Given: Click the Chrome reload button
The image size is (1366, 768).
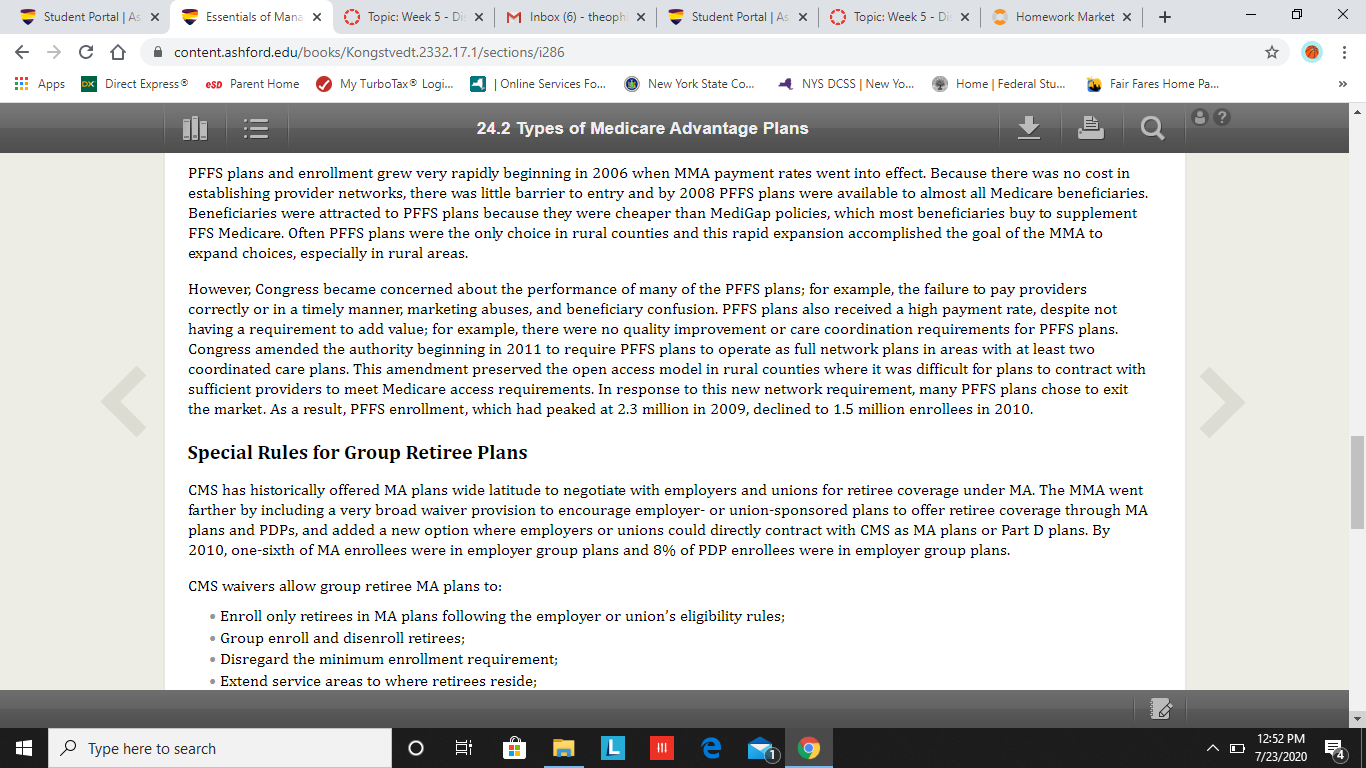Looking at the screenshot, I should pyautogui.click(x=86, y=52).
